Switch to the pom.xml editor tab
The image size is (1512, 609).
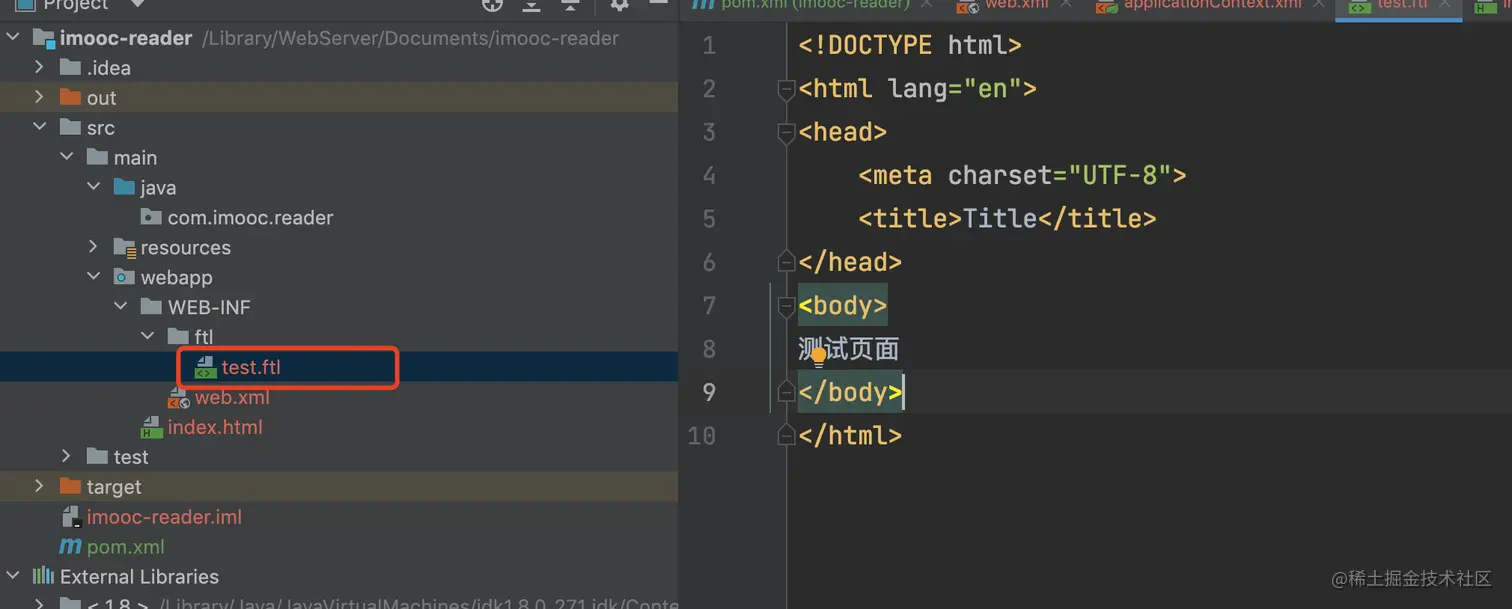click(814, 4)
